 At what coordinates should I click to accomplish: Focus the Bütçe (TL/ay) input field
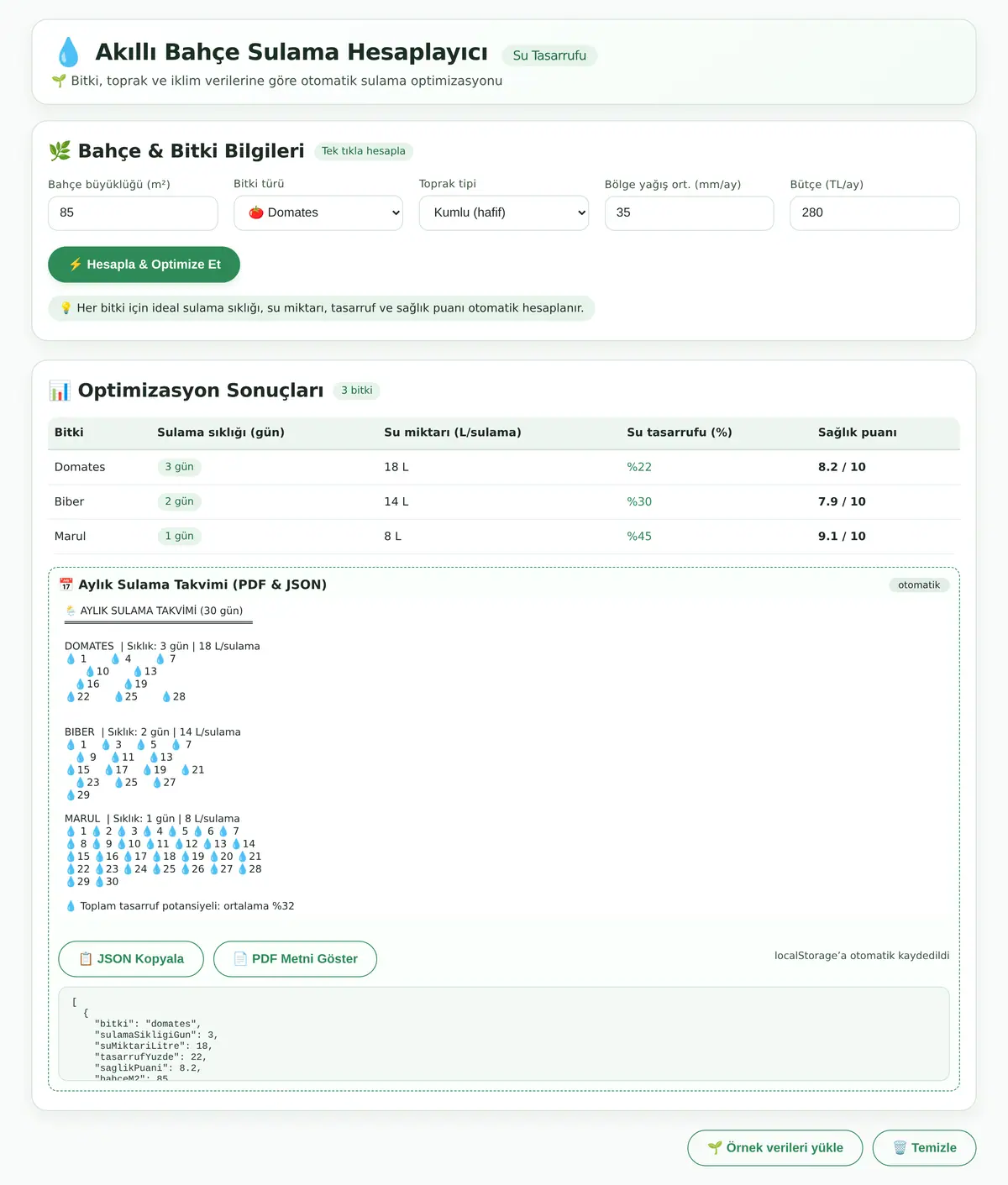(874, 213)
